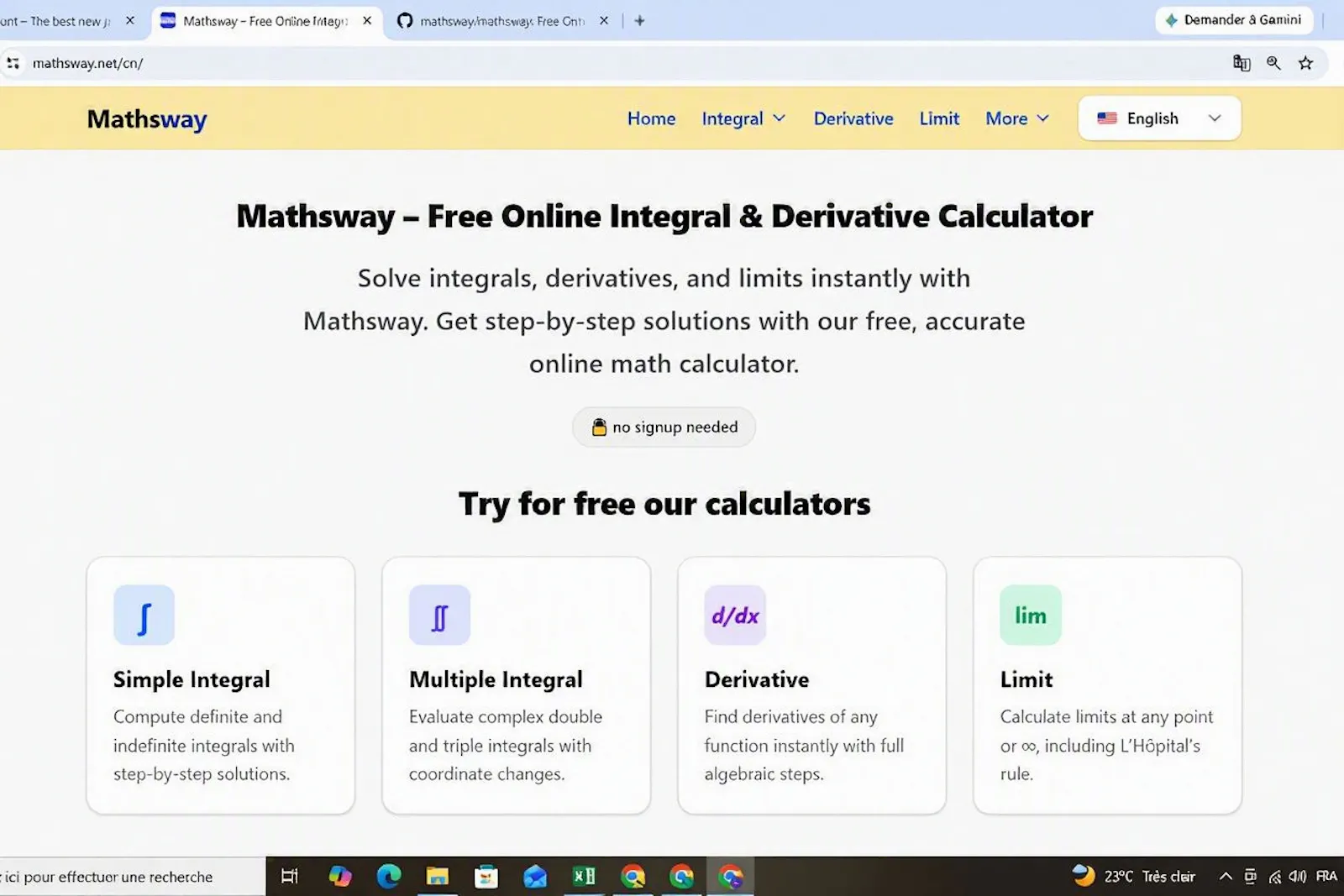
Task: Click the active Chrome window icon in taskbar
Action: click(x=731, y=877)
